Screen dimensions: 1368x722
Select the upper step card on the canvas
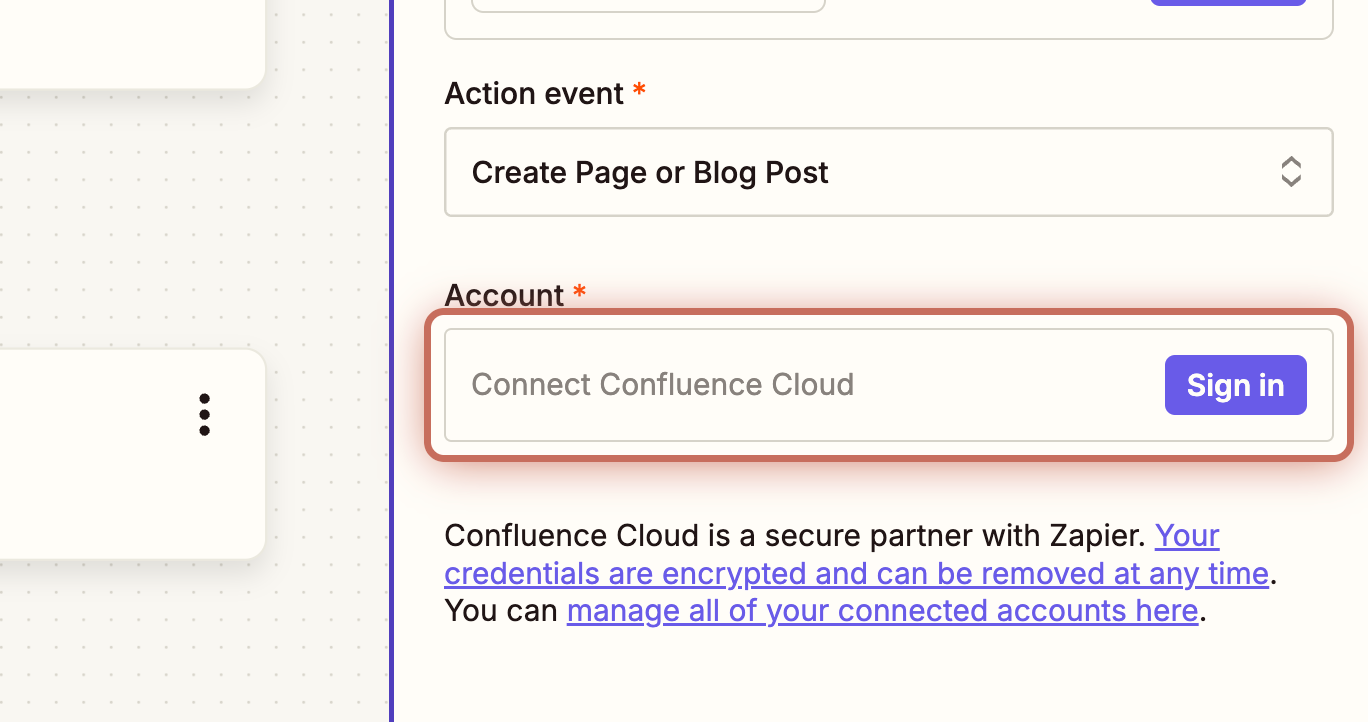(x=130, y=40)
